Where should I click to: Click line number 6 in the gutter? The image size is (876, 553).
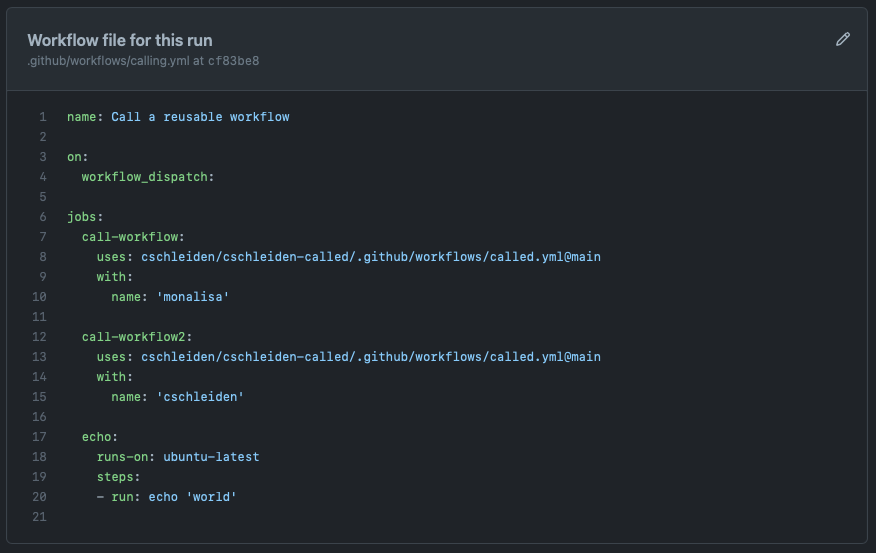[43, 217]
